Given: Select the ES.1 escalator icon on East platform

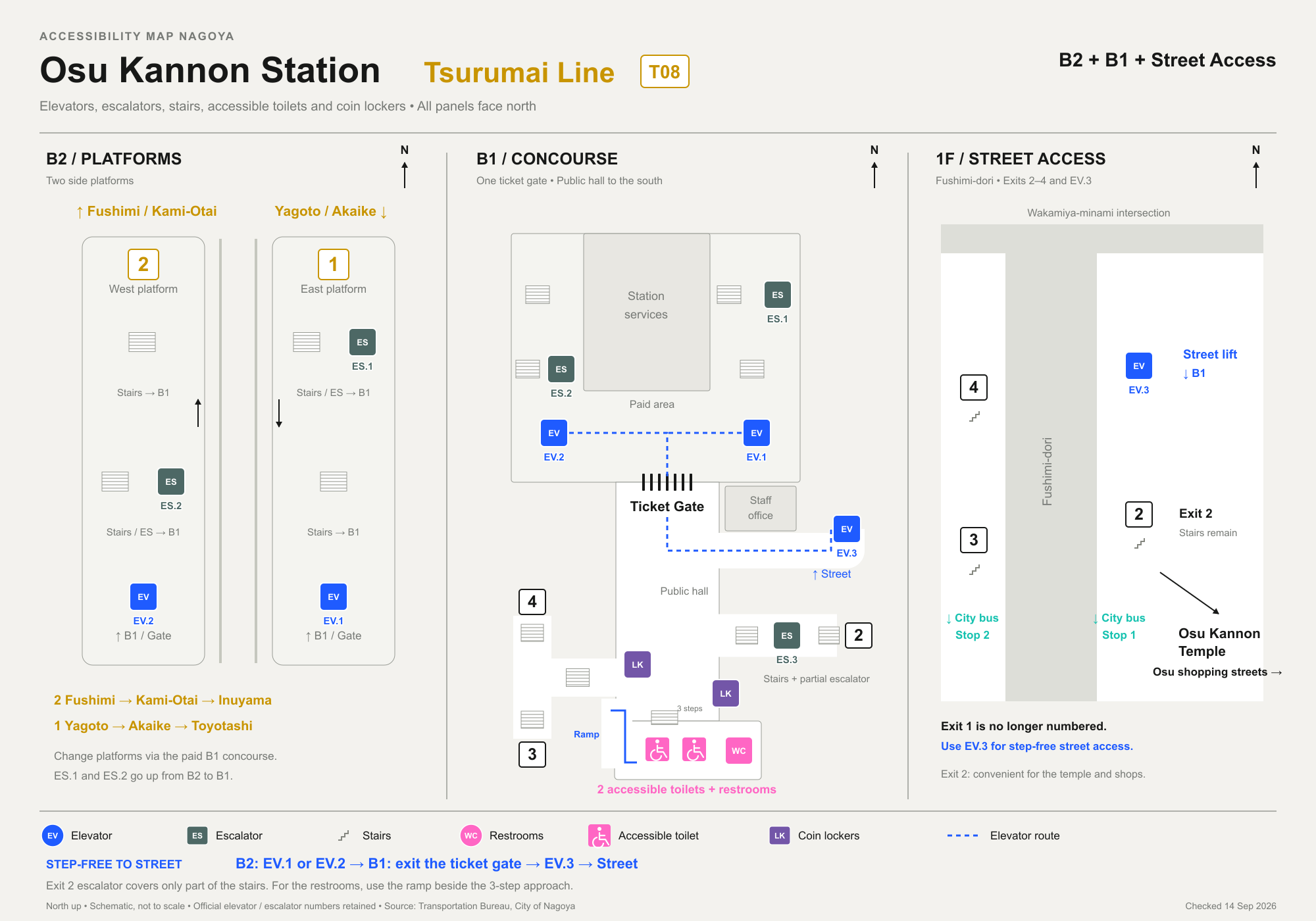Looking at the screenshot, I should point(363,342).
